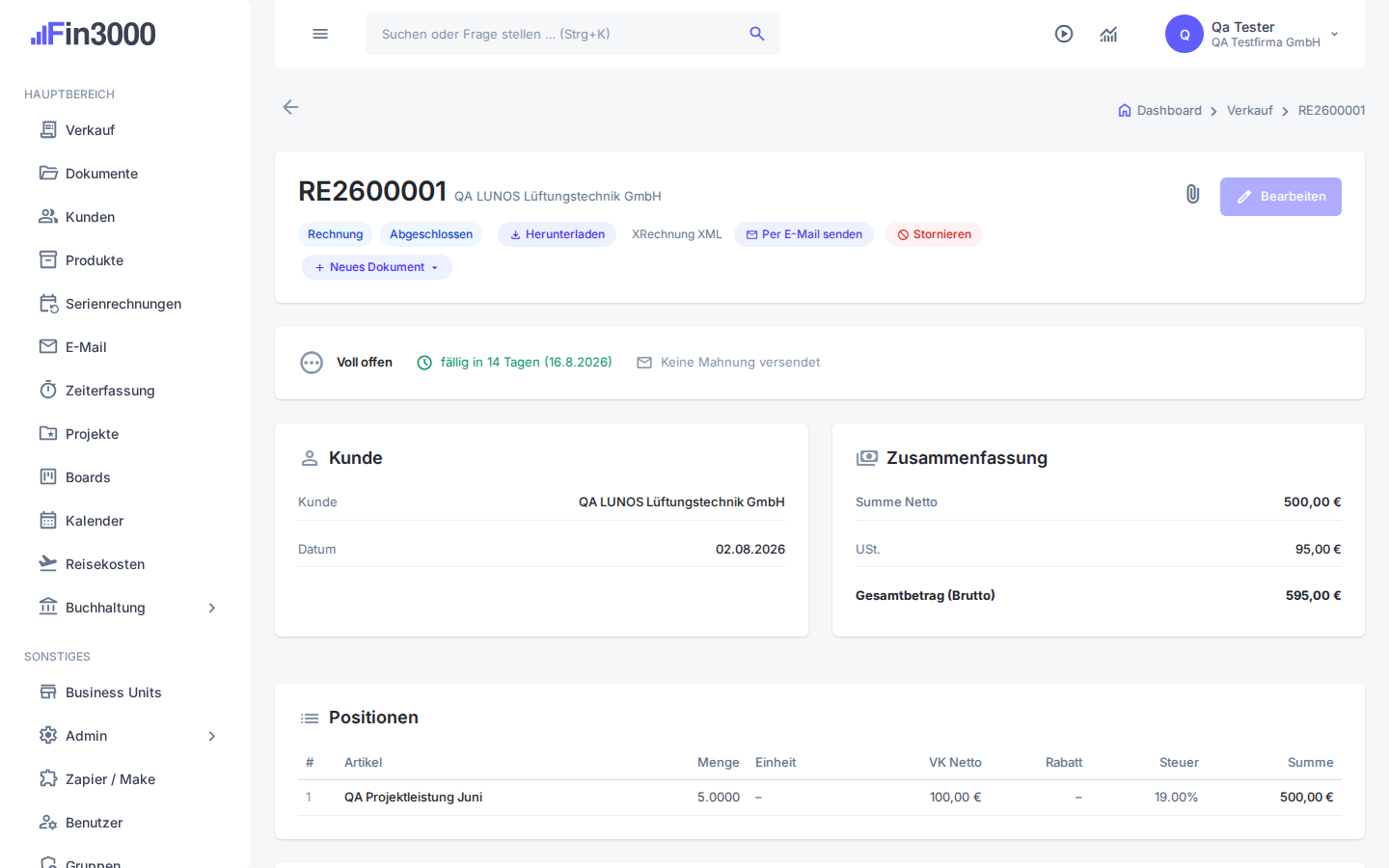This screenshot has width=1389, height=868.
Task: Click the due date text fällig in 14 Tagen
Action: coord(527,363)
